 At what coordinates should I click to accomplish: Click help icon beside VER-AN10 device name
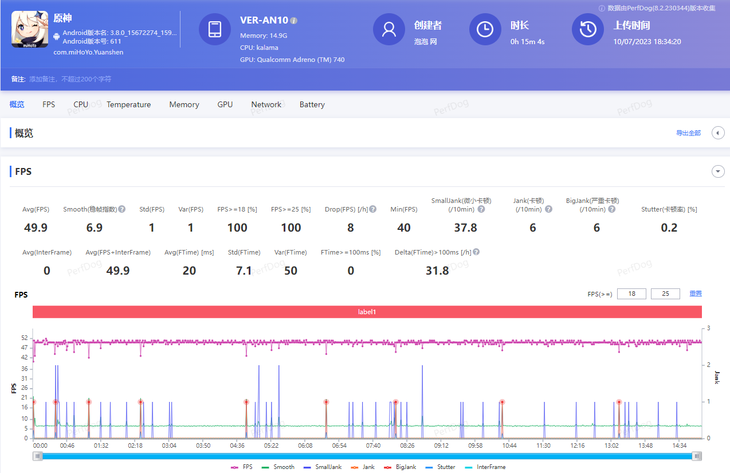[x=294, y=21]
